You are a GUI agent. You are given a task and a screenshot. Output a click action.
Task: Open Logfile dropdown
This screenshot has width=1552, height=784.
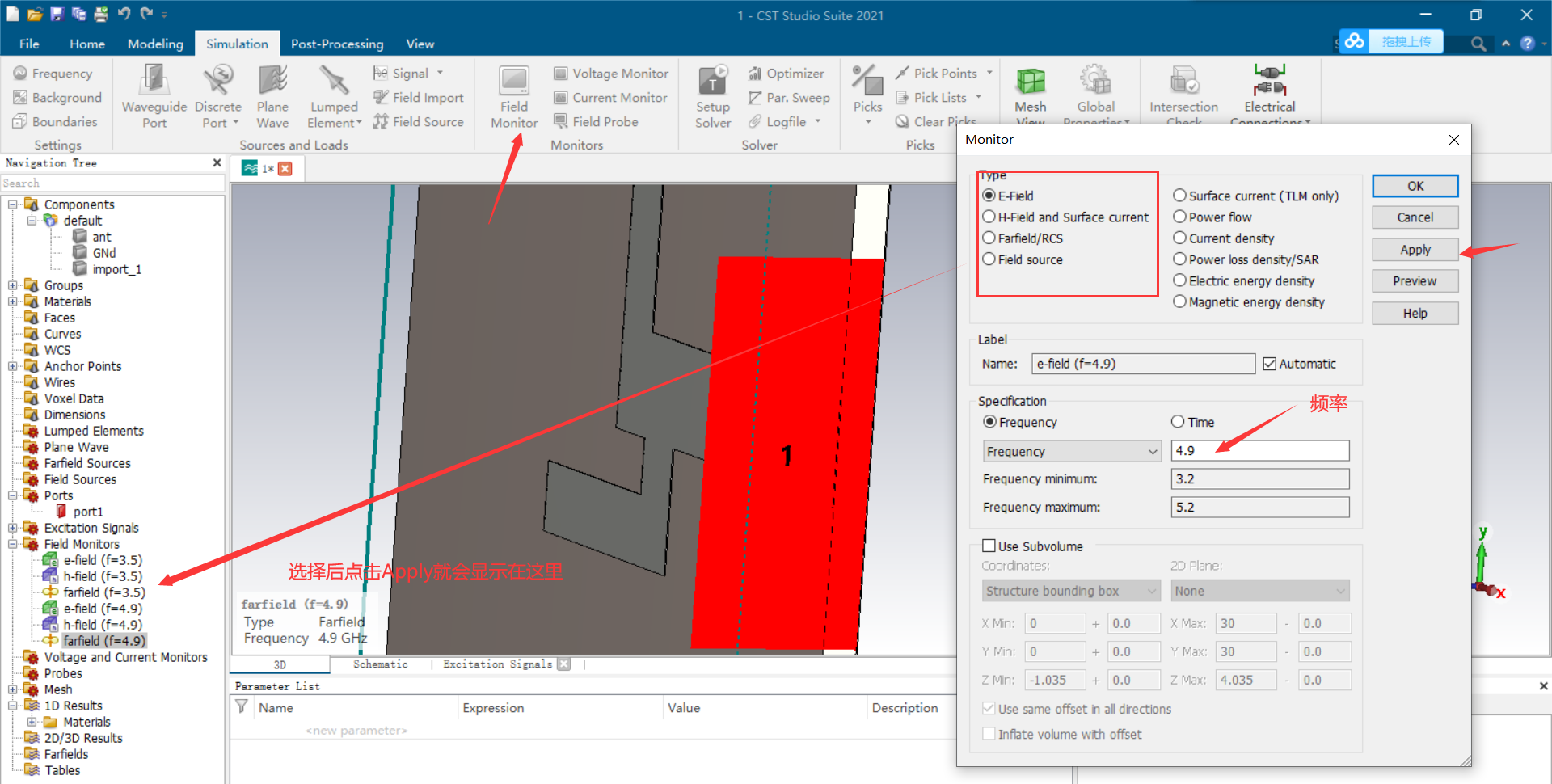coord(785,122)
